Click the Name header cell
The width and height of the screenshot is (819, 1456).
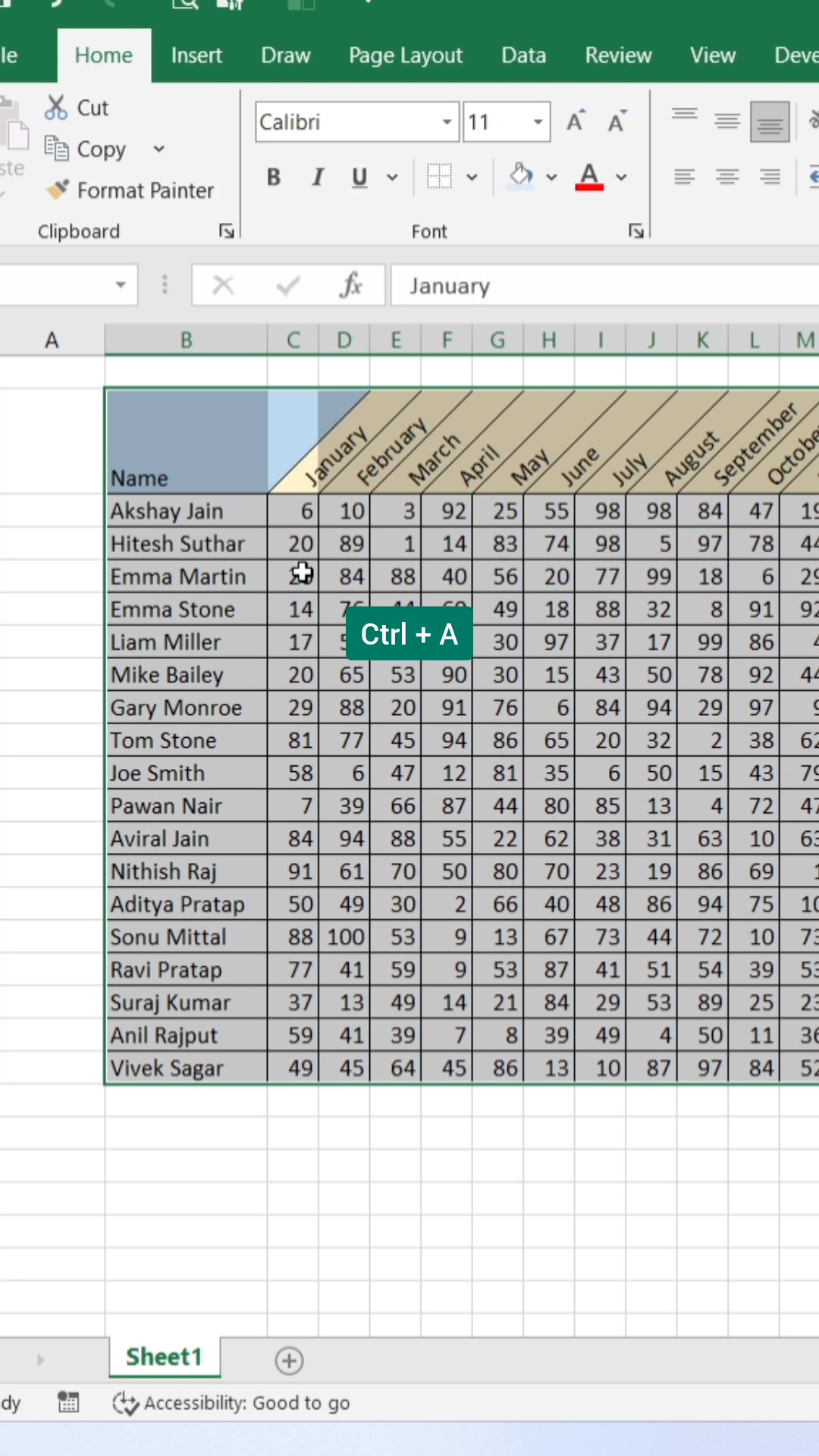click(187, 442)
